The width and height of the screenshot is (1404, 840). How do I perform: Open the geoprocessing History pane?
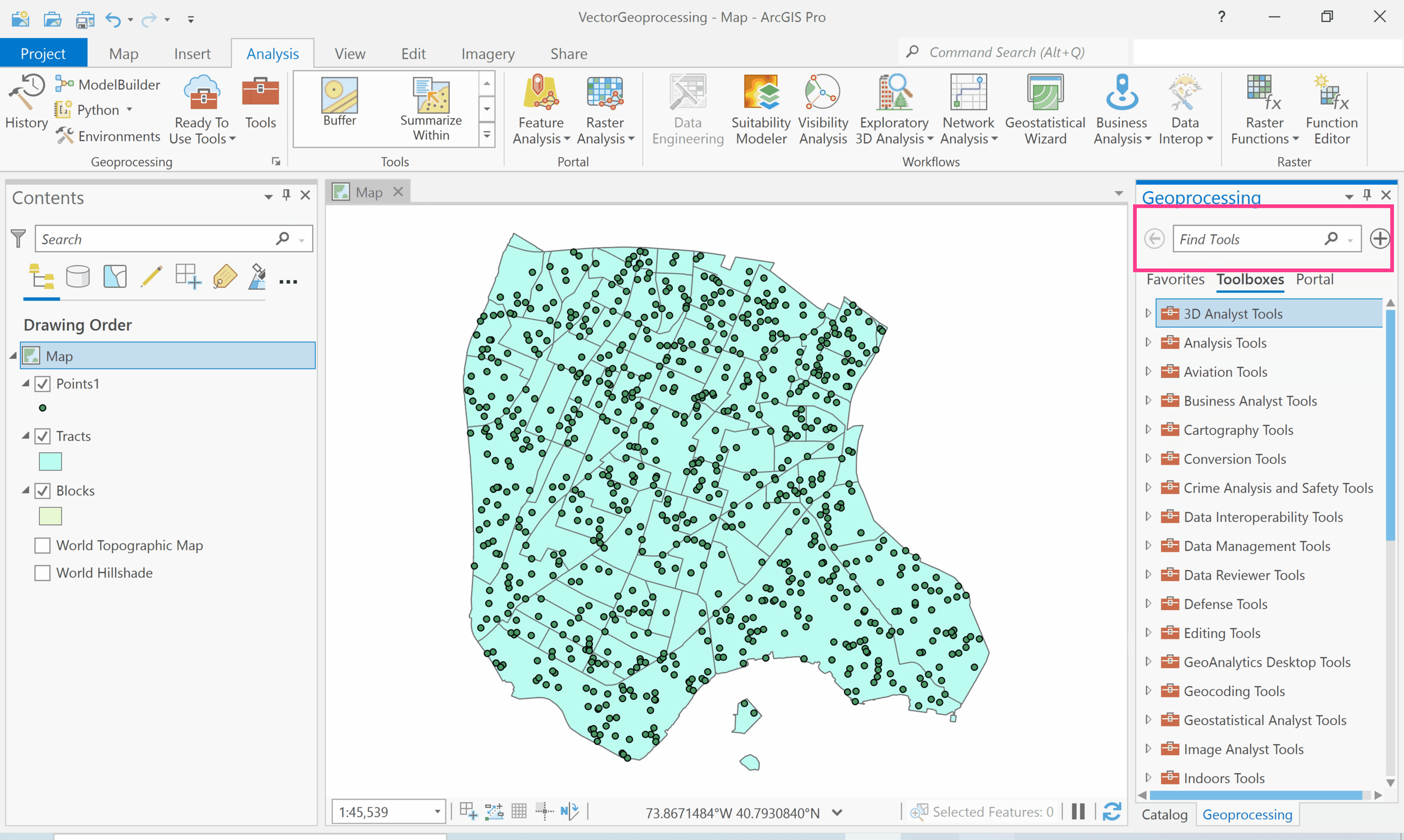[26, 104]
